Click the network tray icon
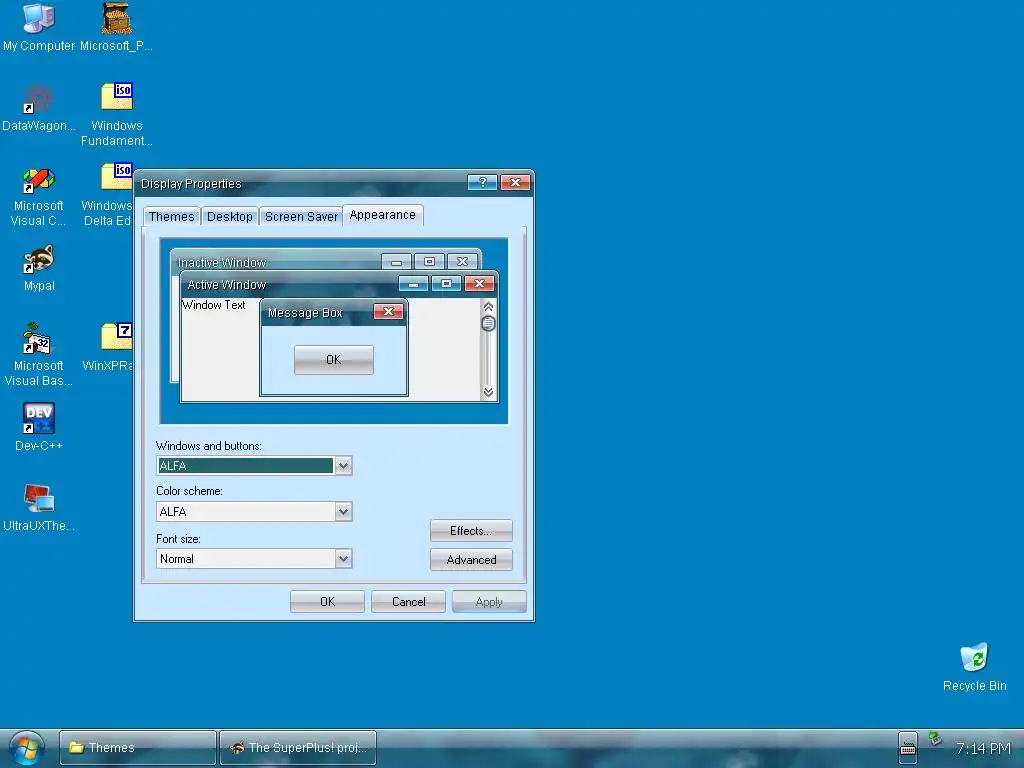Screen dimensions: 1024x768 tap(935, 739)
